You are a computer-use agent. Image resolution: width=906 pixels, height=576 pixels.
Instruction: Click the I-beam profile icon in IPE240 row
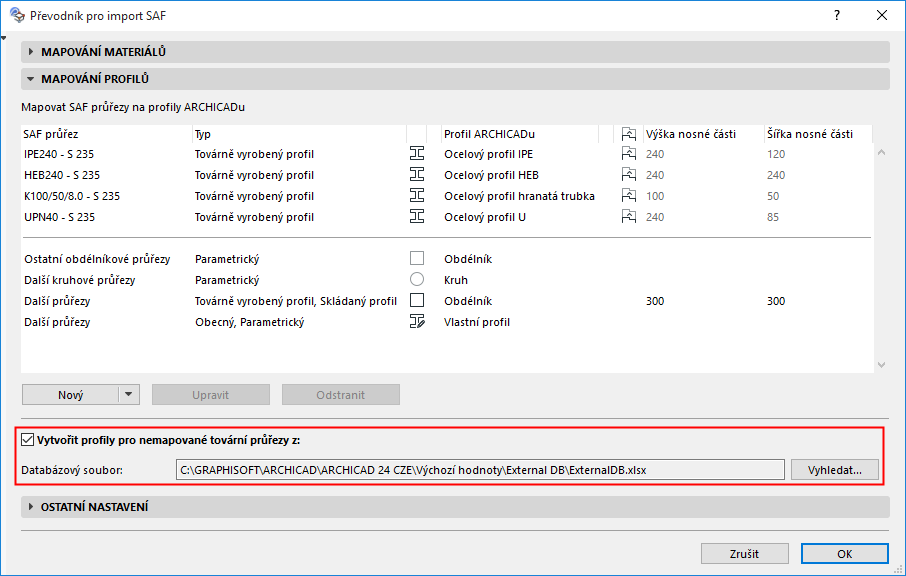tap(417, 154)
